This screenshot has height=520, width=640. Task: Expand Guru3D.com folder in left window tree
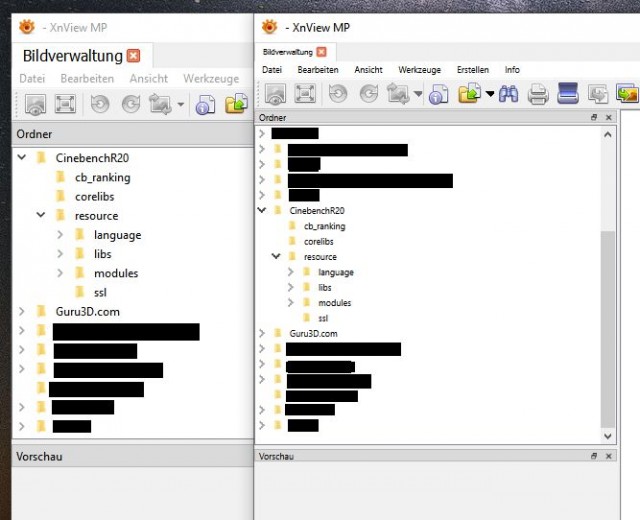point(22,311)
